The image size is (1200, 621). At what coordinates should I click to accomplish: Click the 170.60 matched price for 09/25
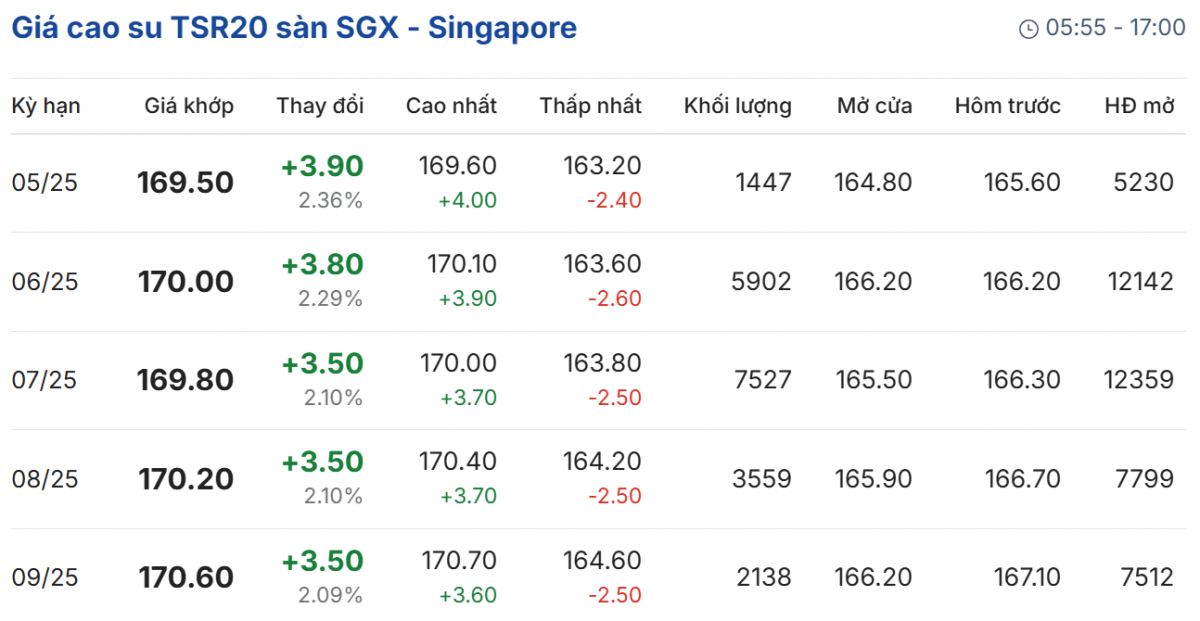pyautogui.click(x=186, y=577)
